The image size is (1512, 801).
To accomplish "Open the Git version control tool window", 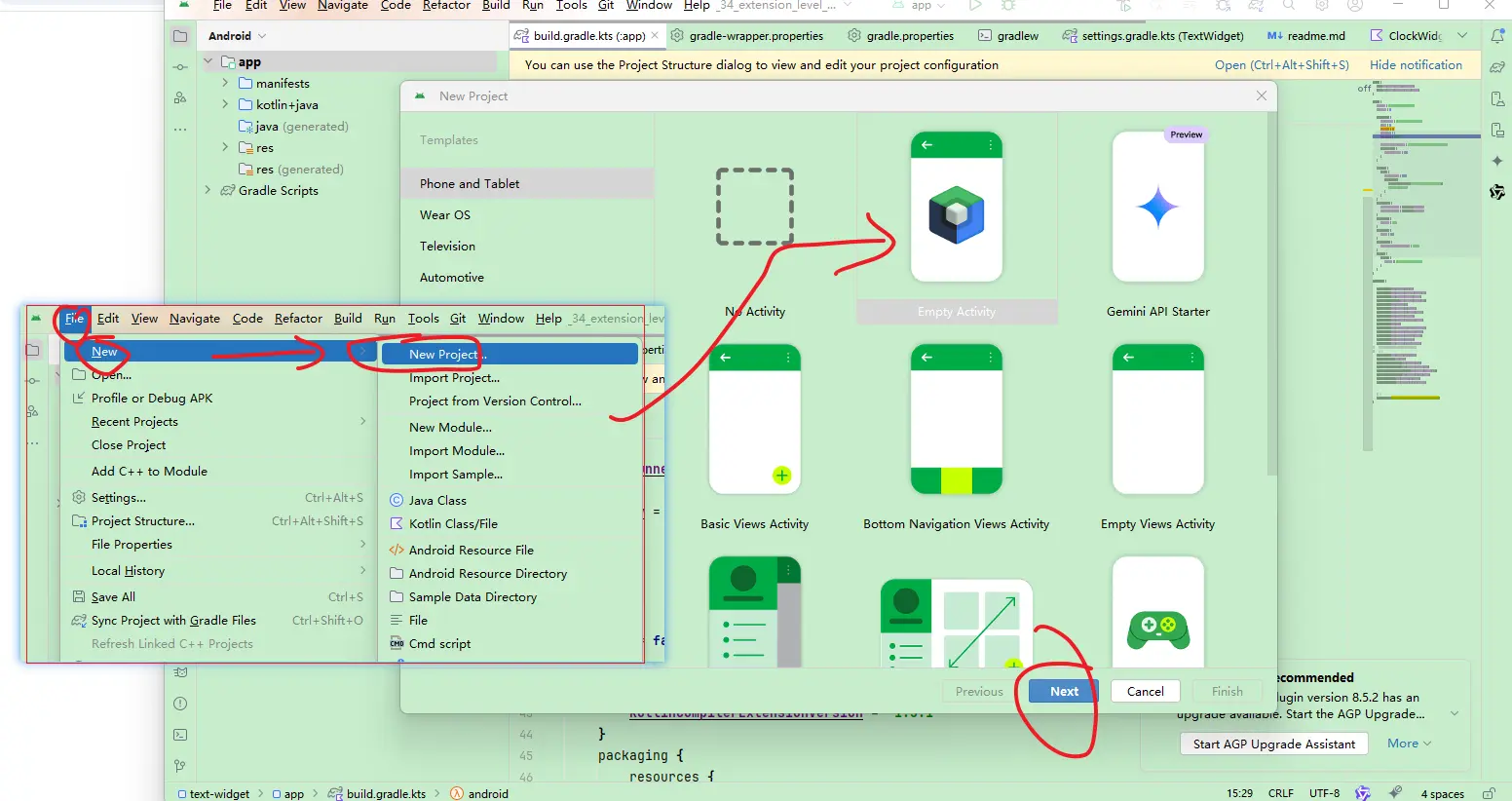I will (x=180, y=766).
